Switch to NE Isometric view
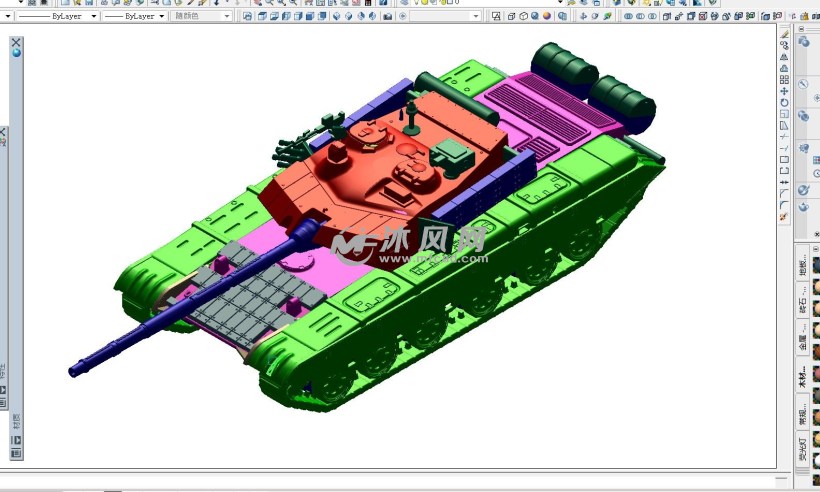Viewport: 820px width, 492px height. point(361,16)
